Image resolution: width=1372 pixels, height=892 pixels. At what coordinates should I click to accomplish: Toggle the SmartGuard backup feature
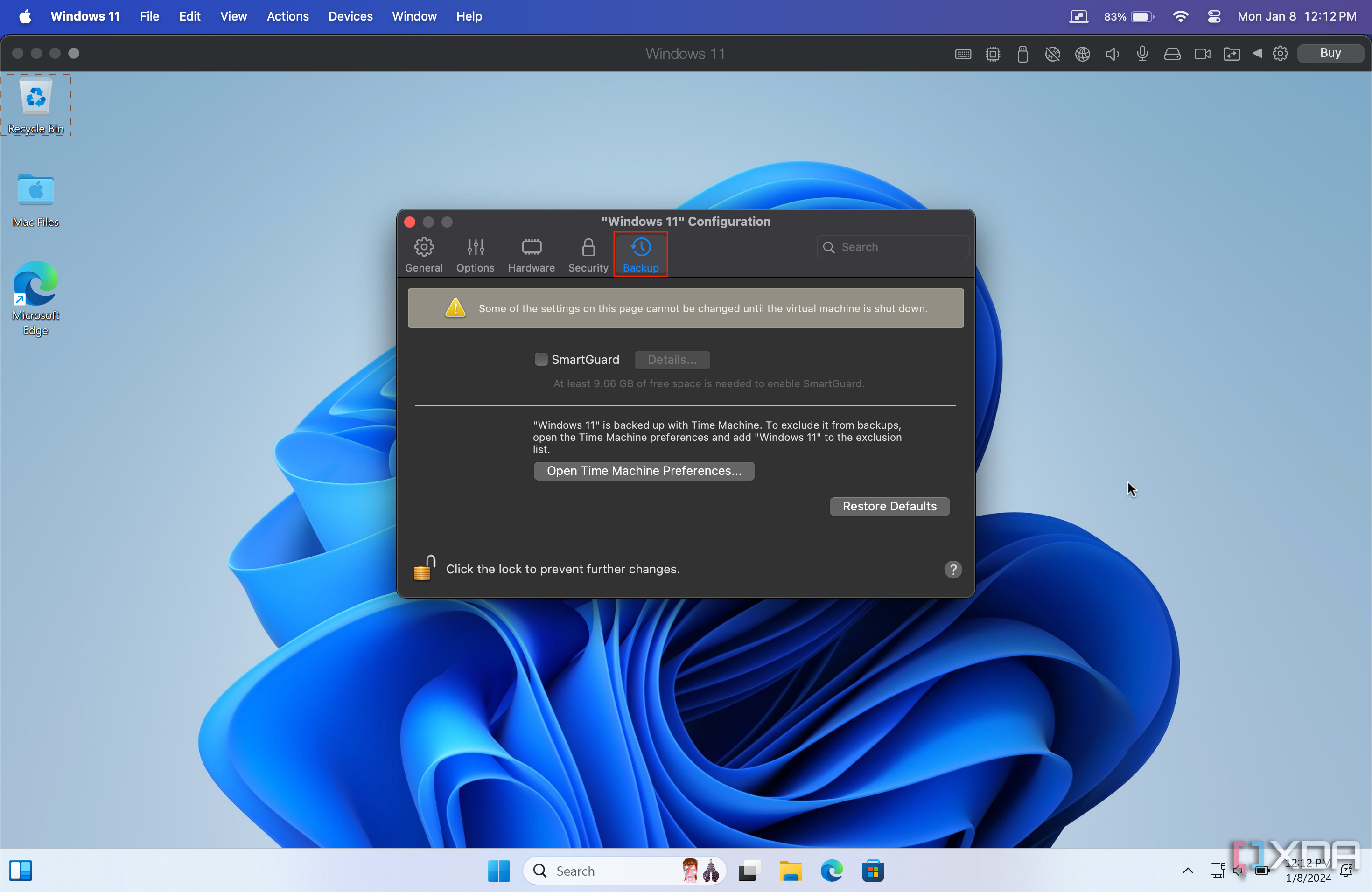tap(541, 359)
